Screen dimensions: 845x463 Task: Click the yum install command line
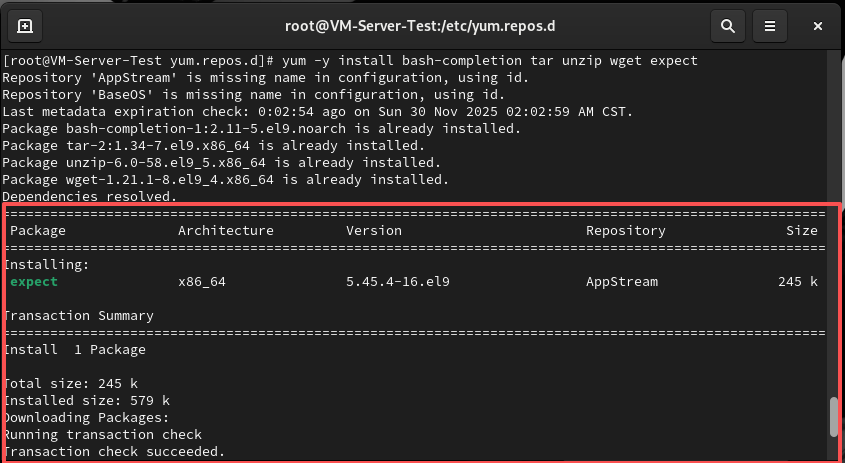point(350,61)
